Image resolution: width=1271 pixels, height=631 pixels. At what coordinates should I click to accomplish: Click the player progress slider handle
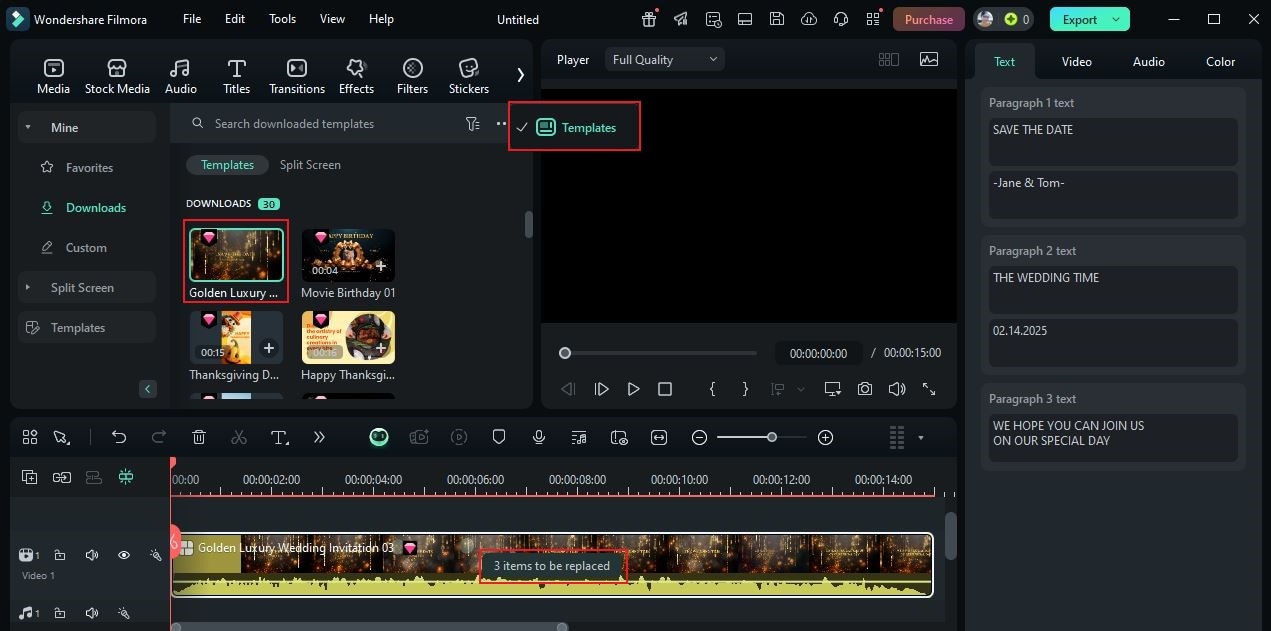[565, 353]
